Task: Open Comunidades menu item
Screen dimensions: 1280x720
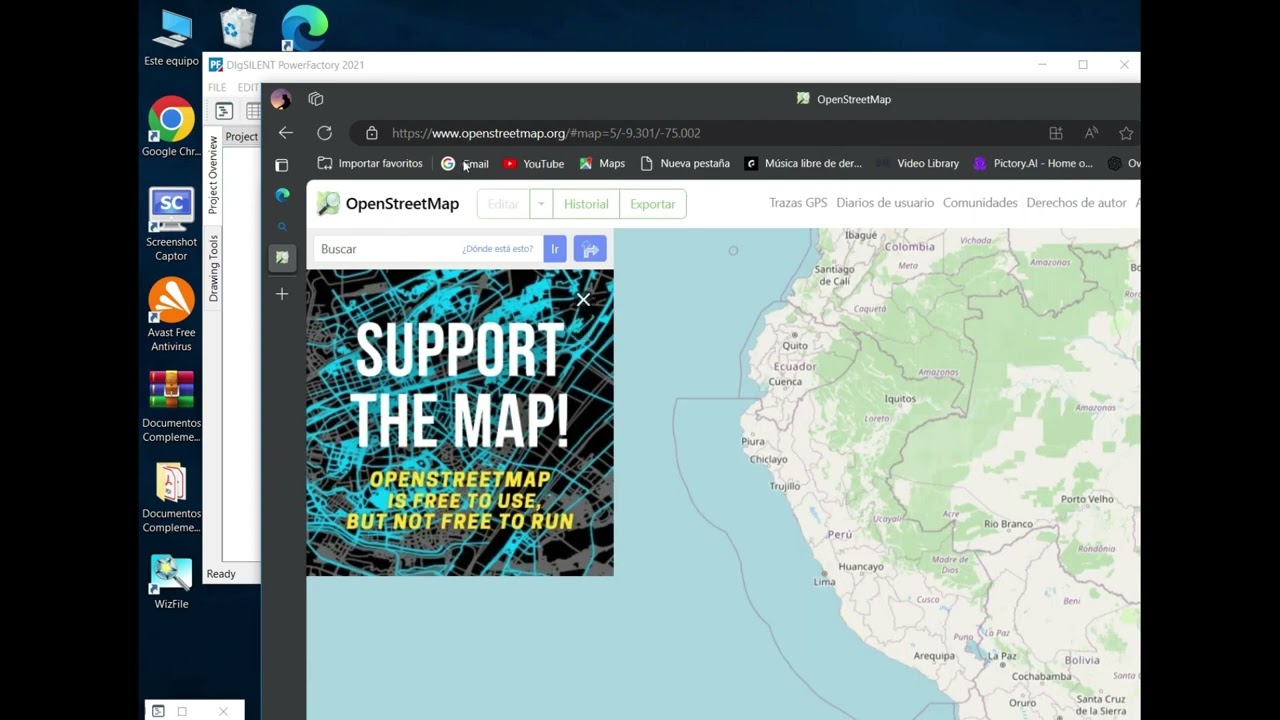Action: [980, 203]
